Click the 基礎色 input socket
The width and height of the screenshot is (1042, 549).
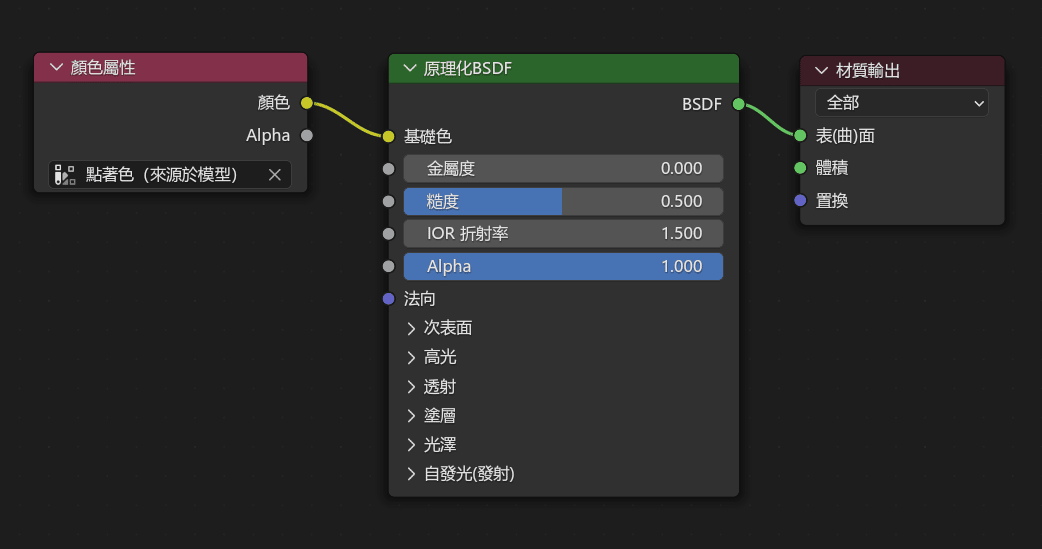tap(389, 137)
